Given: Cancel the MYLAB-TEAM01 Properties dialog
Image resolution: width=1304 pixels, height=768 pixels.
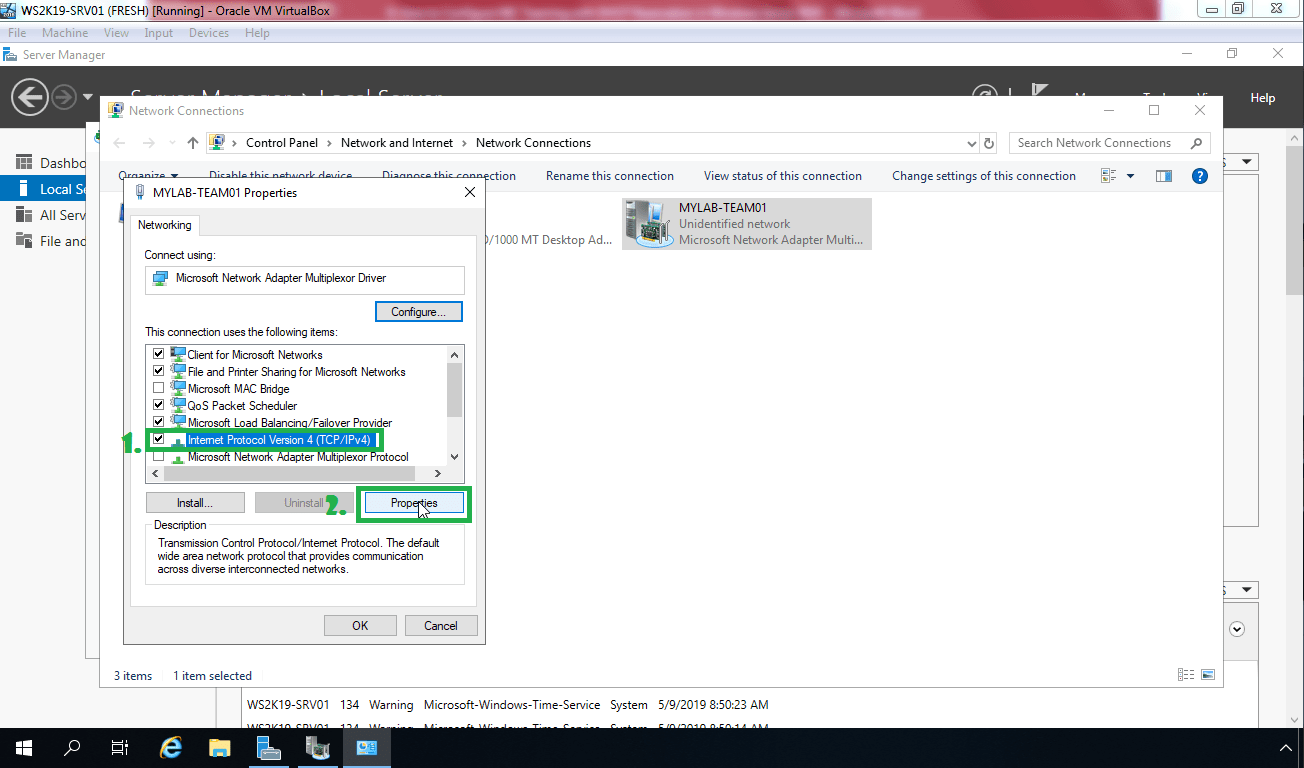Looking at the screenshot, I should (x=441, y=626).
